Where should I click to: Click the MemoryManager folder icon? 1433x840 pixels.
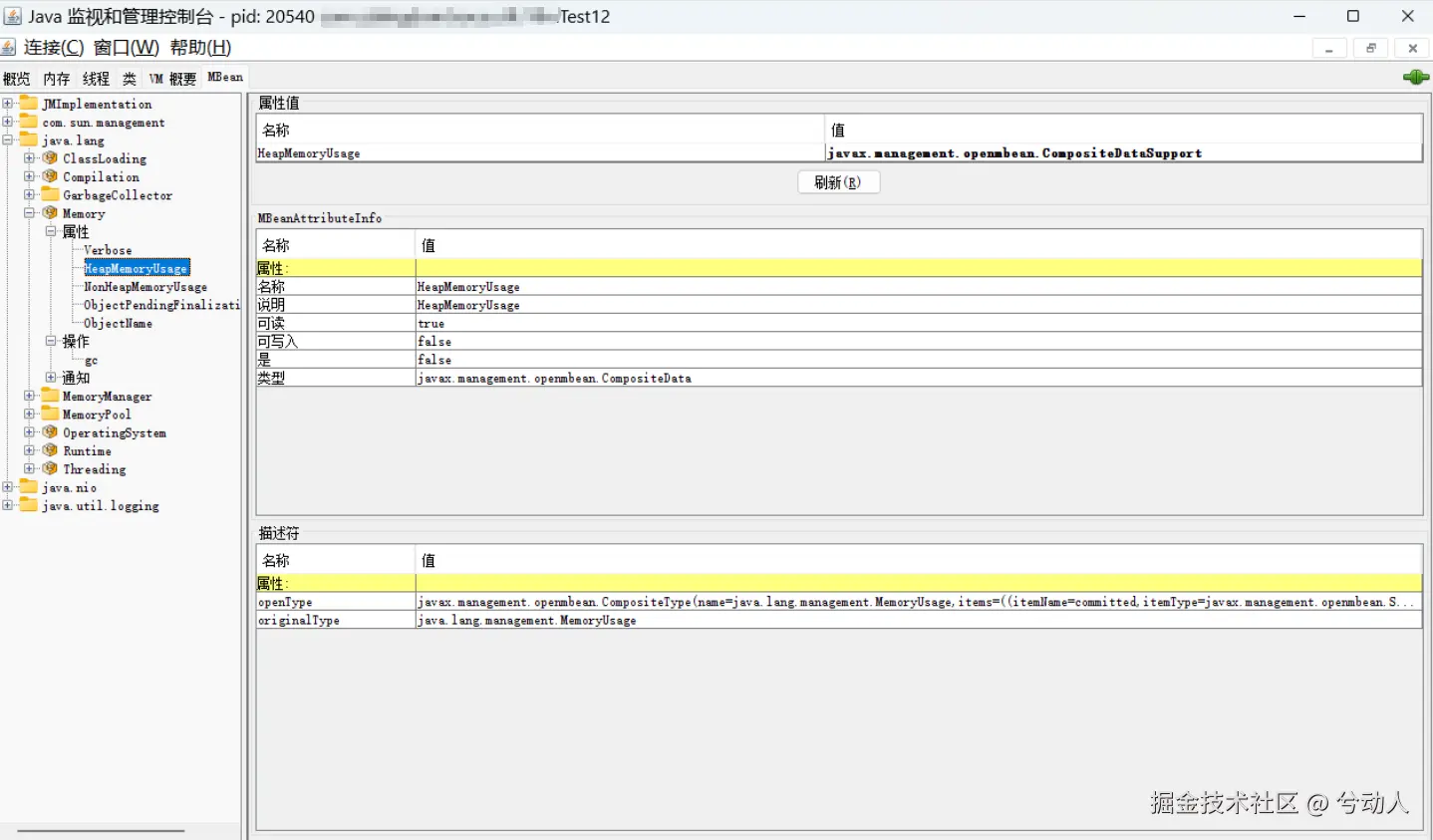pyautogui.click(x=50, y=396)
